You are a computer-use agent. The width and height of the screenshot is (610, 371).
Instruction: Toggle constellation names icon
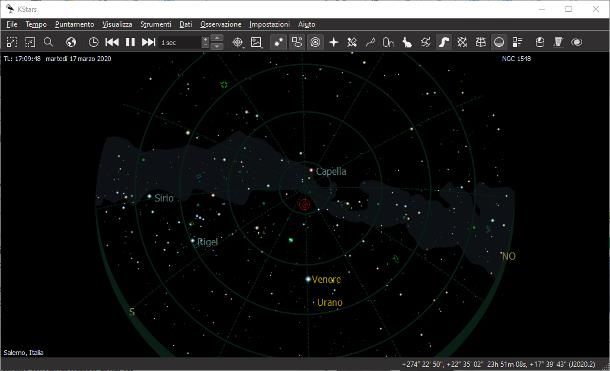tap(388, 42)
